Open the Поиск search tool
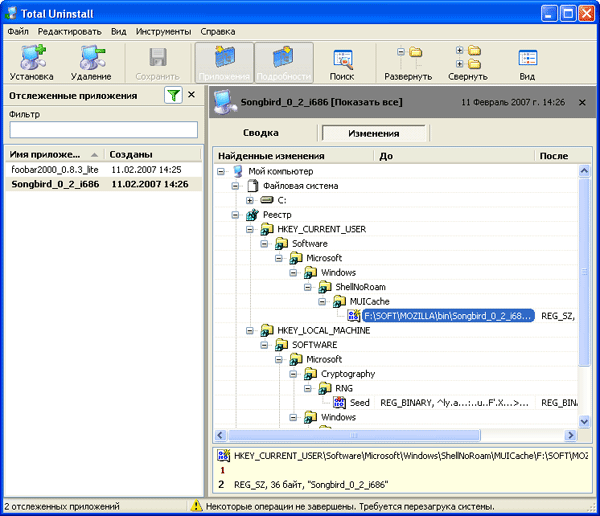 [342, 63]
